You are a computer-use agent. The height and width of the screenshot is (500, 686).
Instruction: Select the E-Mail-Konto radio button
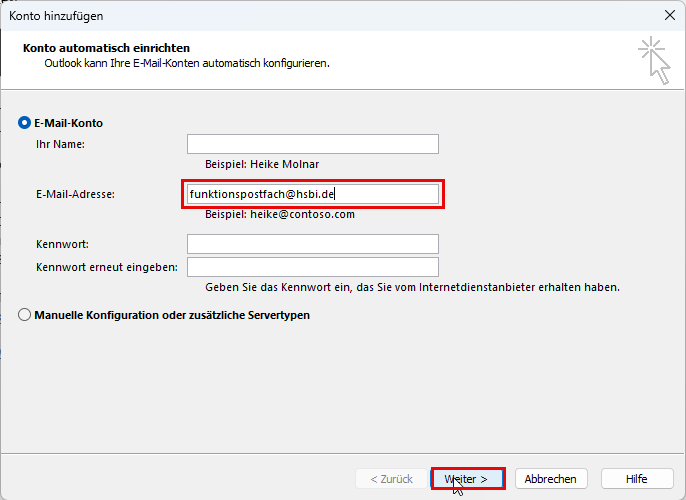(24, 123)
